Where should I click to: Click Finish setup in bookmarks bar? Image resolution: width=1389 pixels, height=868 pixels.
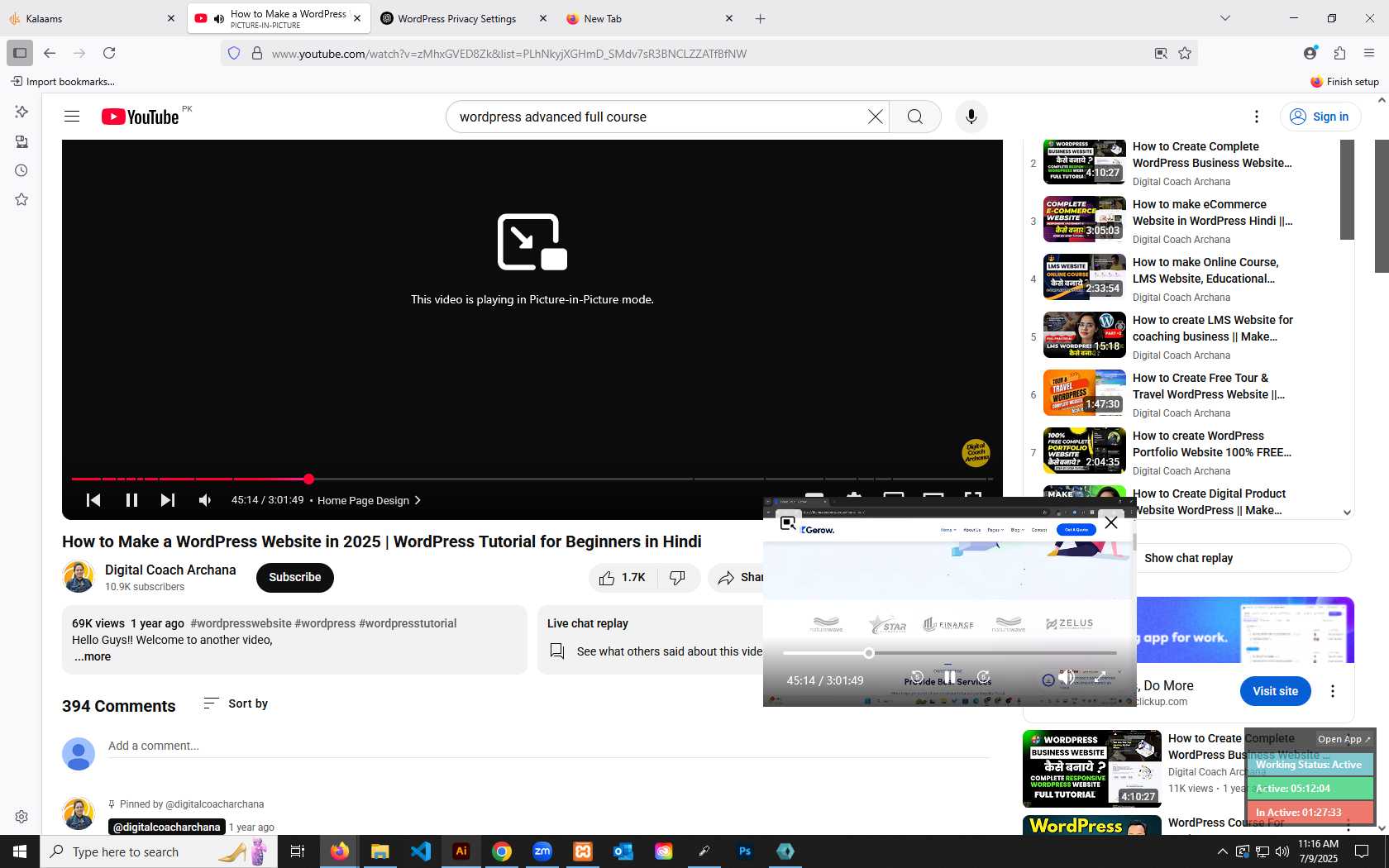tap(1344, 81)
